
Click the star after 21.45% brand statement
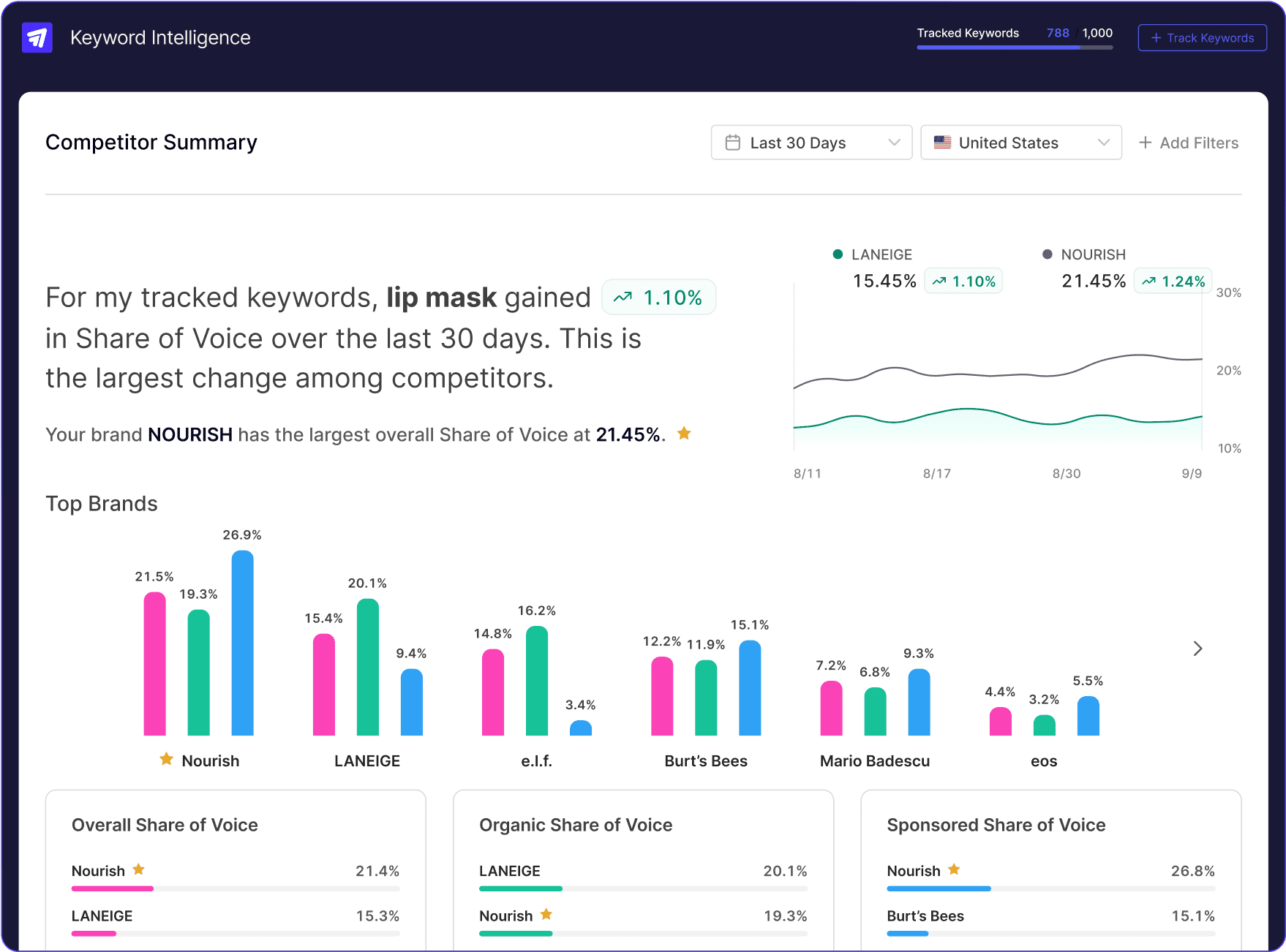685,434
